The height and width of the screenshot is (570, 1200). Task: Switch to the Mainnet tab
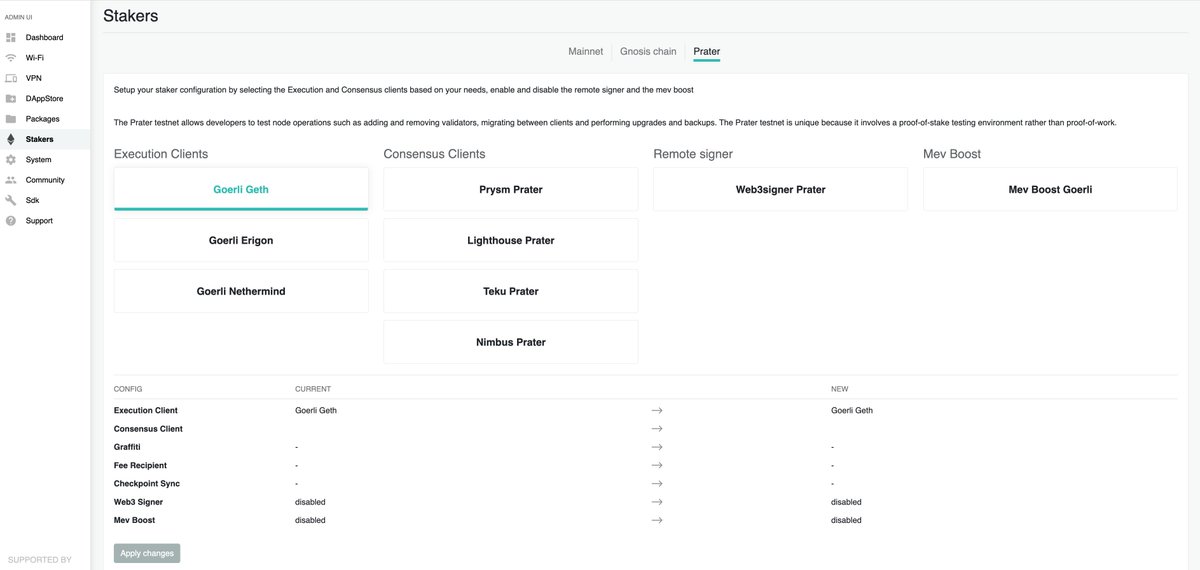pos(585,51)
